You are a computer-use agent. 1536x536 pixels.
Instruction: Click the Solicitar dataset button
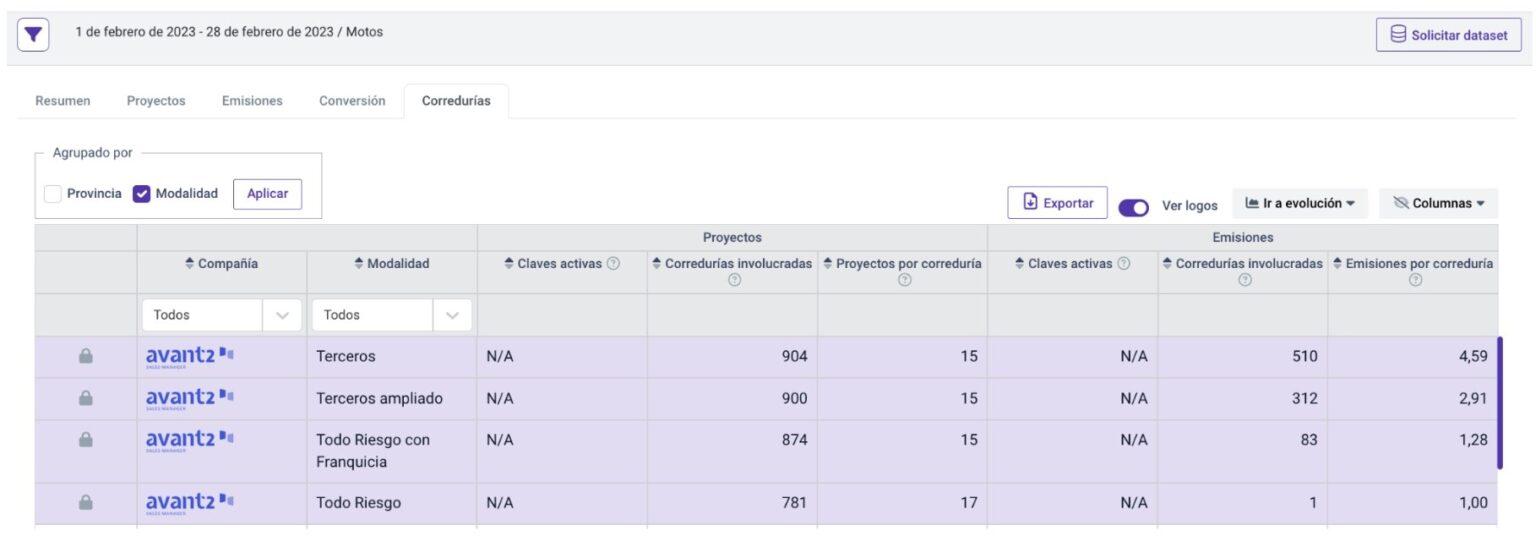1449,35
